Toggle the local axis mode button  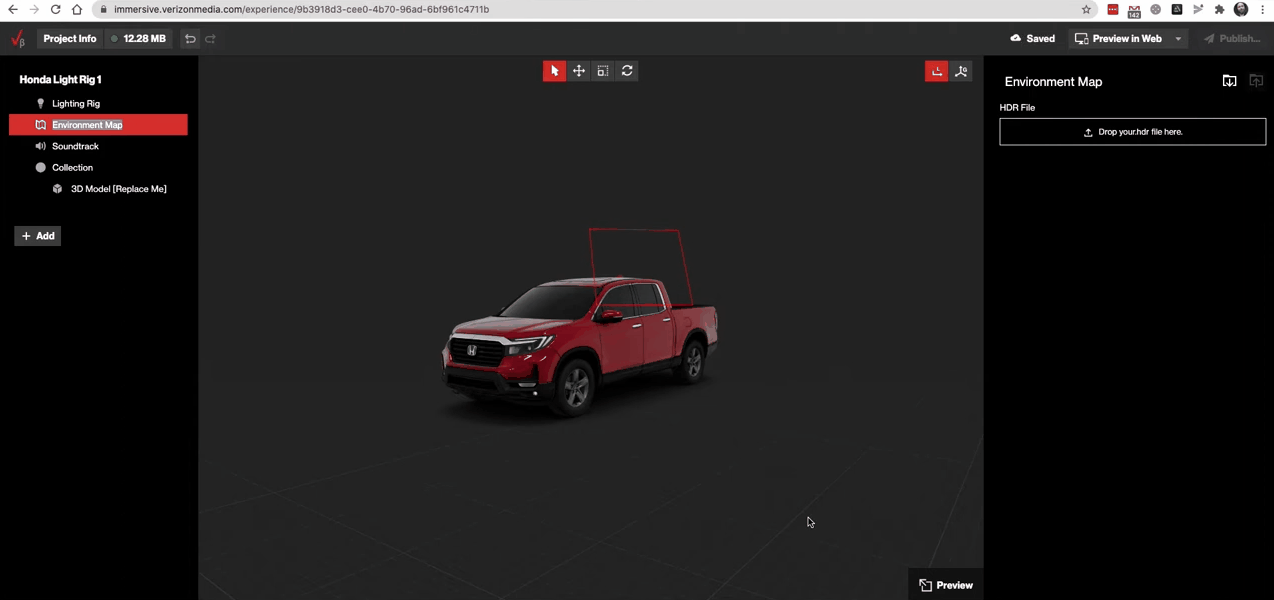pyautogui.click(x=936, y=71)
